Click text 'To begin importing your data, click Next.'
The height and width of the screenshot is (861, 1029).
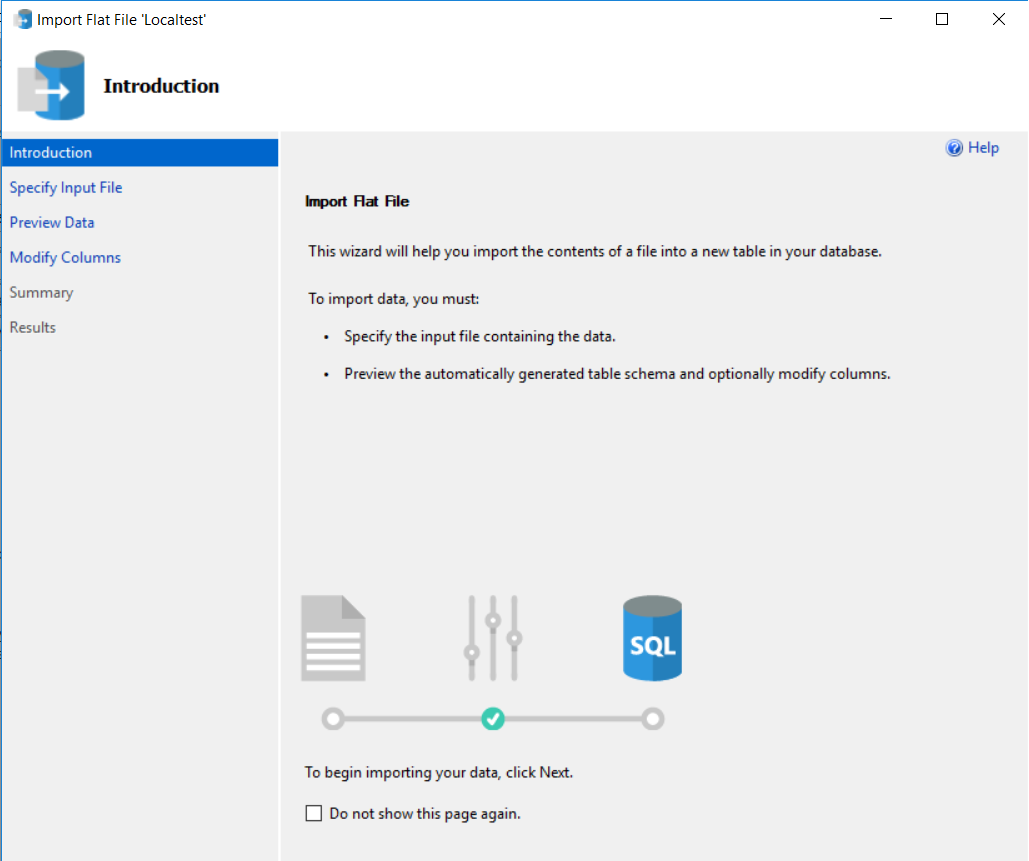438,772
